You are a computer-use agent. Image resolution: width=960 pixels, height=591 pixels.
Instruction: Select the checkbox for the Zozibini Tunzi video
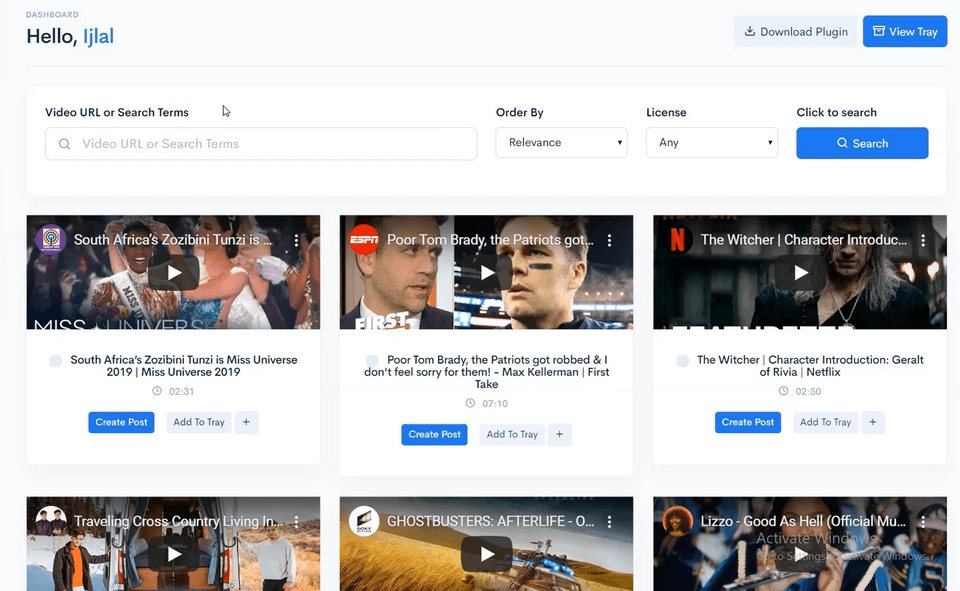tap(55, 360)
